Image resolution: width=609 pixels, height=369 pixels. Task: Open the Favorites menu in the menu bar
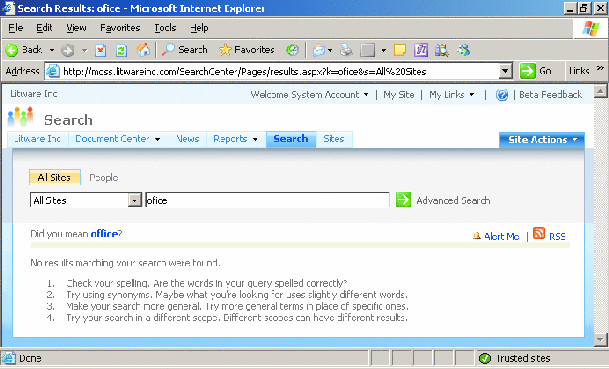pos(120,28)
